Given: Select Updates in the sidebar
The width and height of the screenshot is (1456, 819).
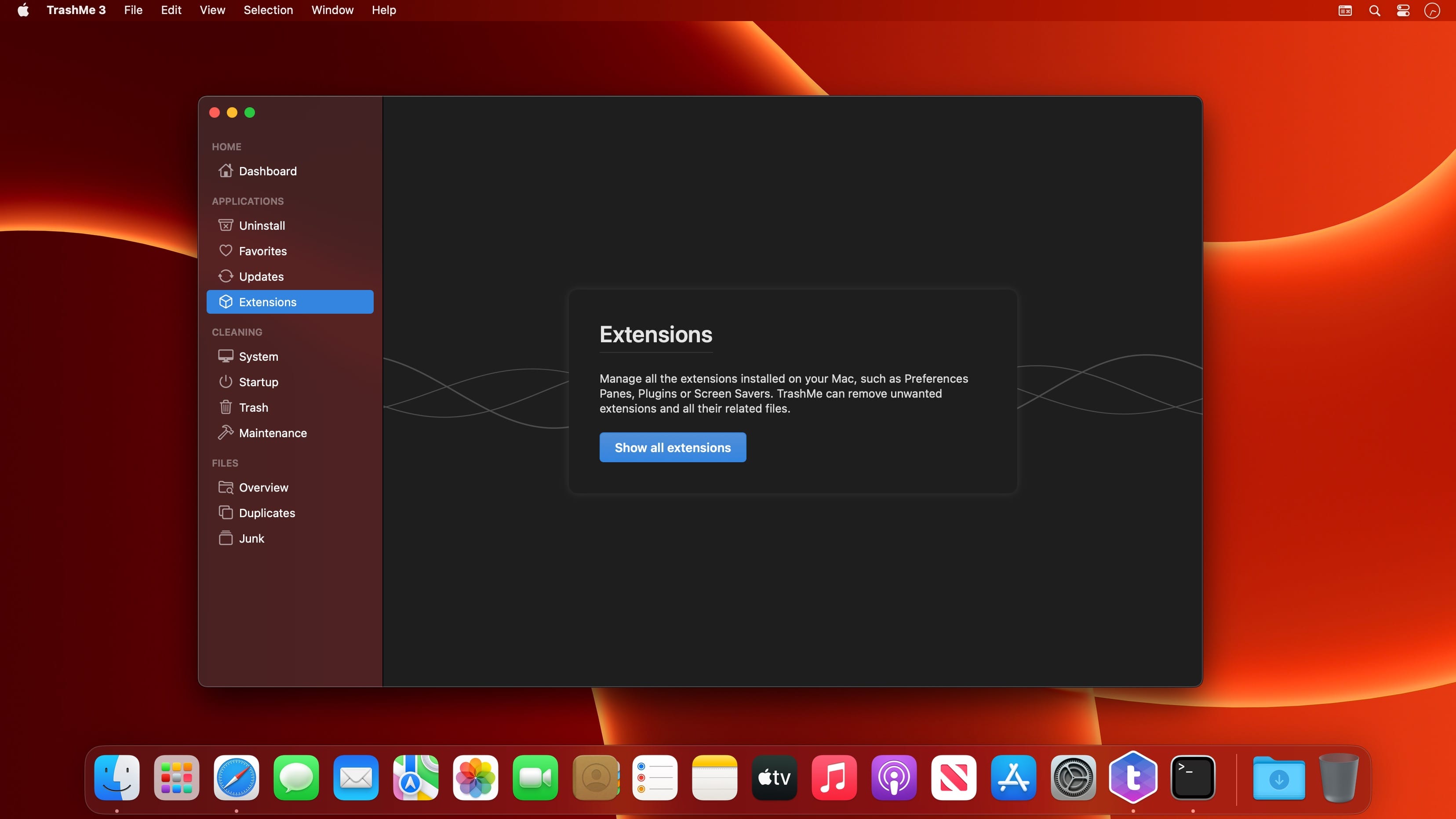Looking at the screenshot, I should point(290,276).
